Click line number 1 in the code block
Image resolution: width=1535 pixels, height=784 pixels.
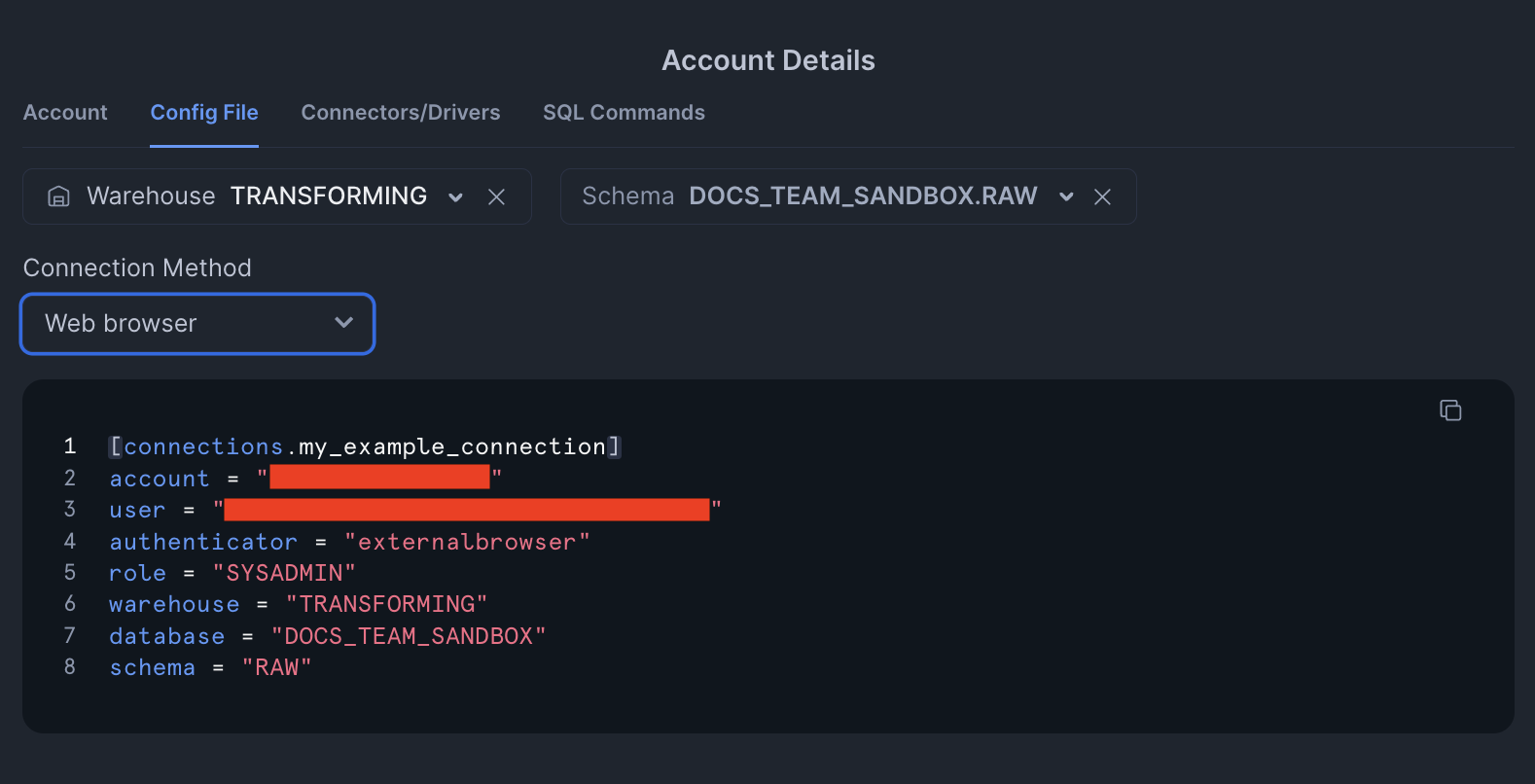69,445
